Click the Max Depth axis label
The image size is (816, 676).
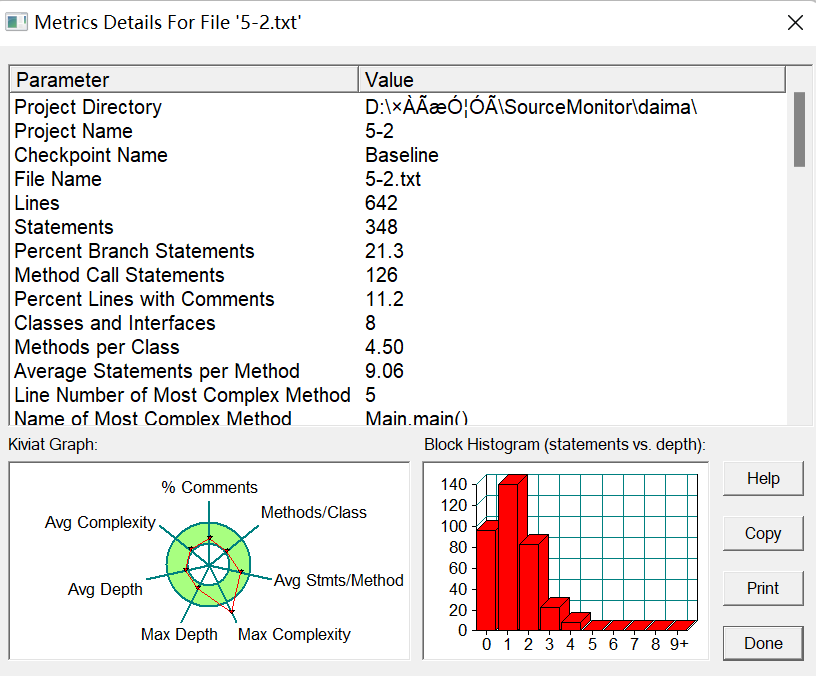click(x=179, y=634)
